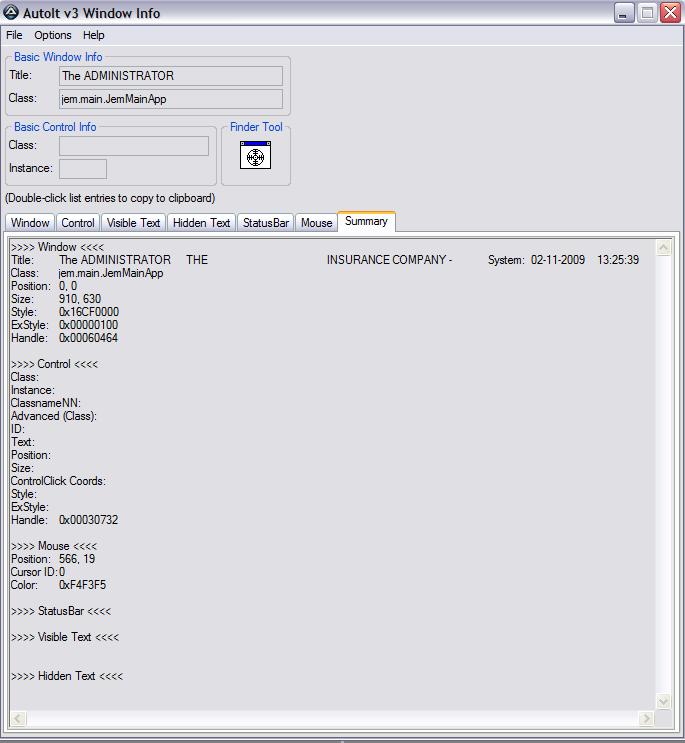Click the 'Color: 0xF4F3F5' line
The height and width of the screenshot is (743, 685).
(x=59, y=585)
